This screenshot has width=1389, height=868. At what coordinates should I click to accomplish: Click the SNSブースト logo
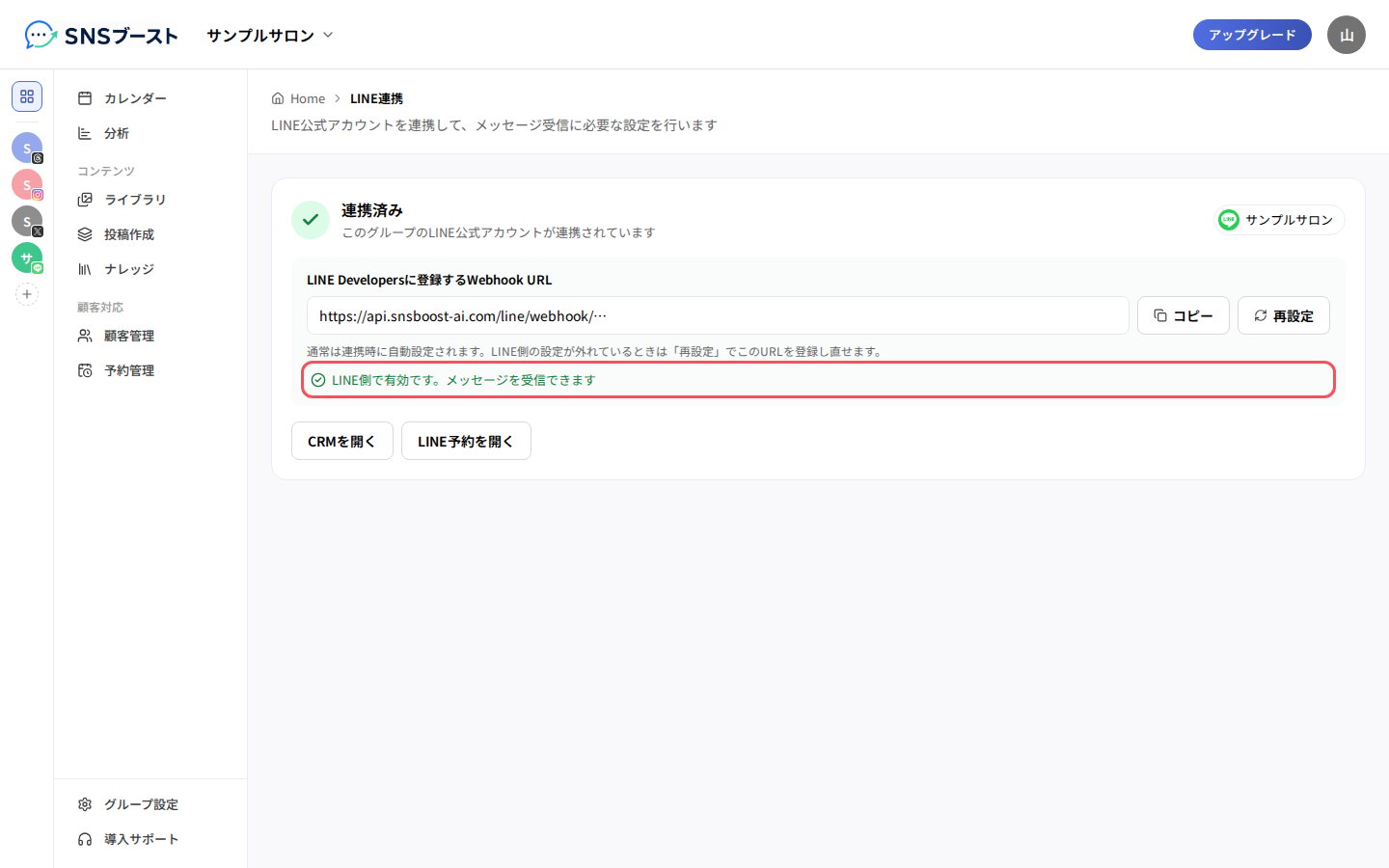(x=101, y=36)
